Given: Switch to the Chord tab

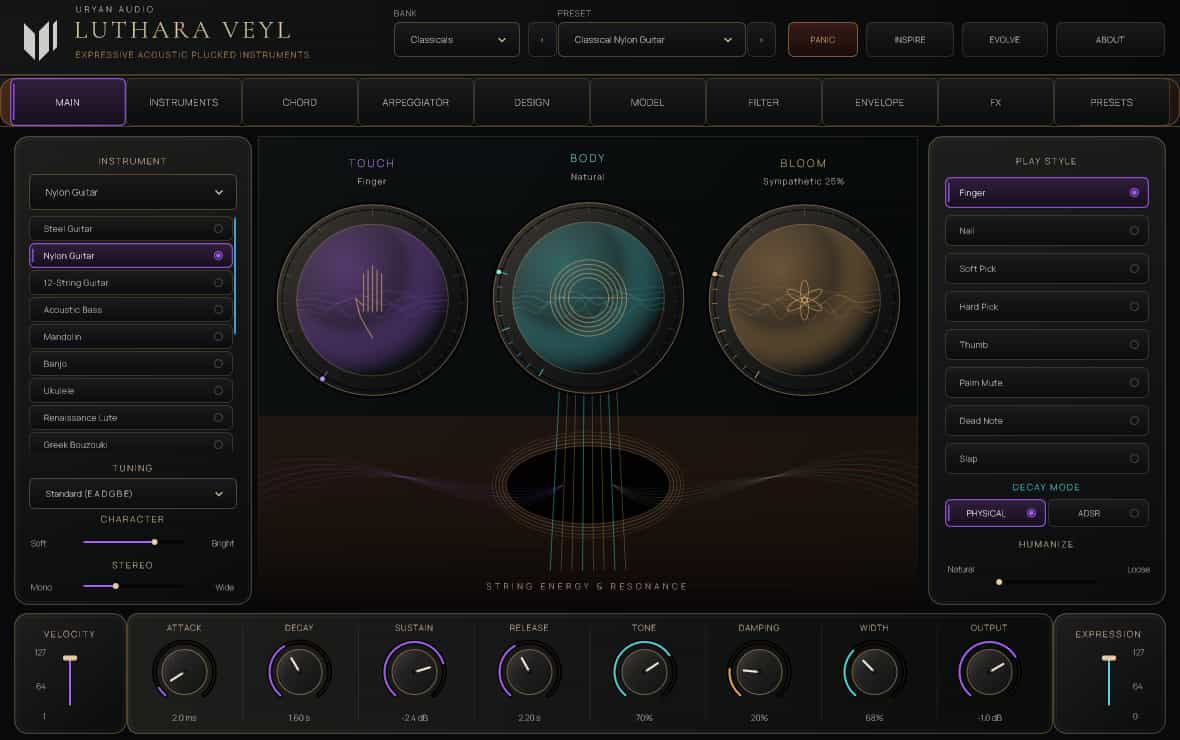Looking at the screenshot, I should [300, 102].
